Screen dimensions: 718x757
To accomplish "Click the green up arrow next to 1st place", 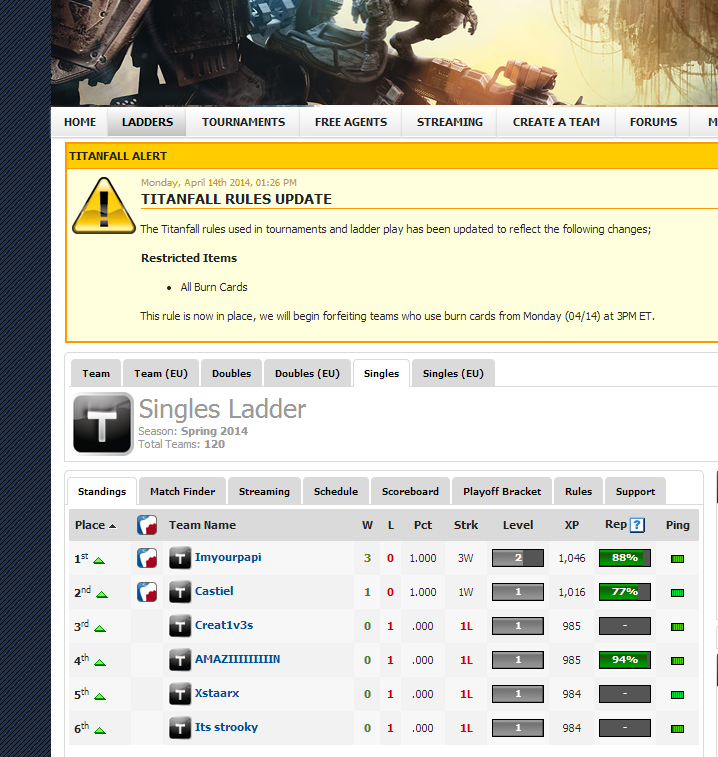I will tap(99, 561).
